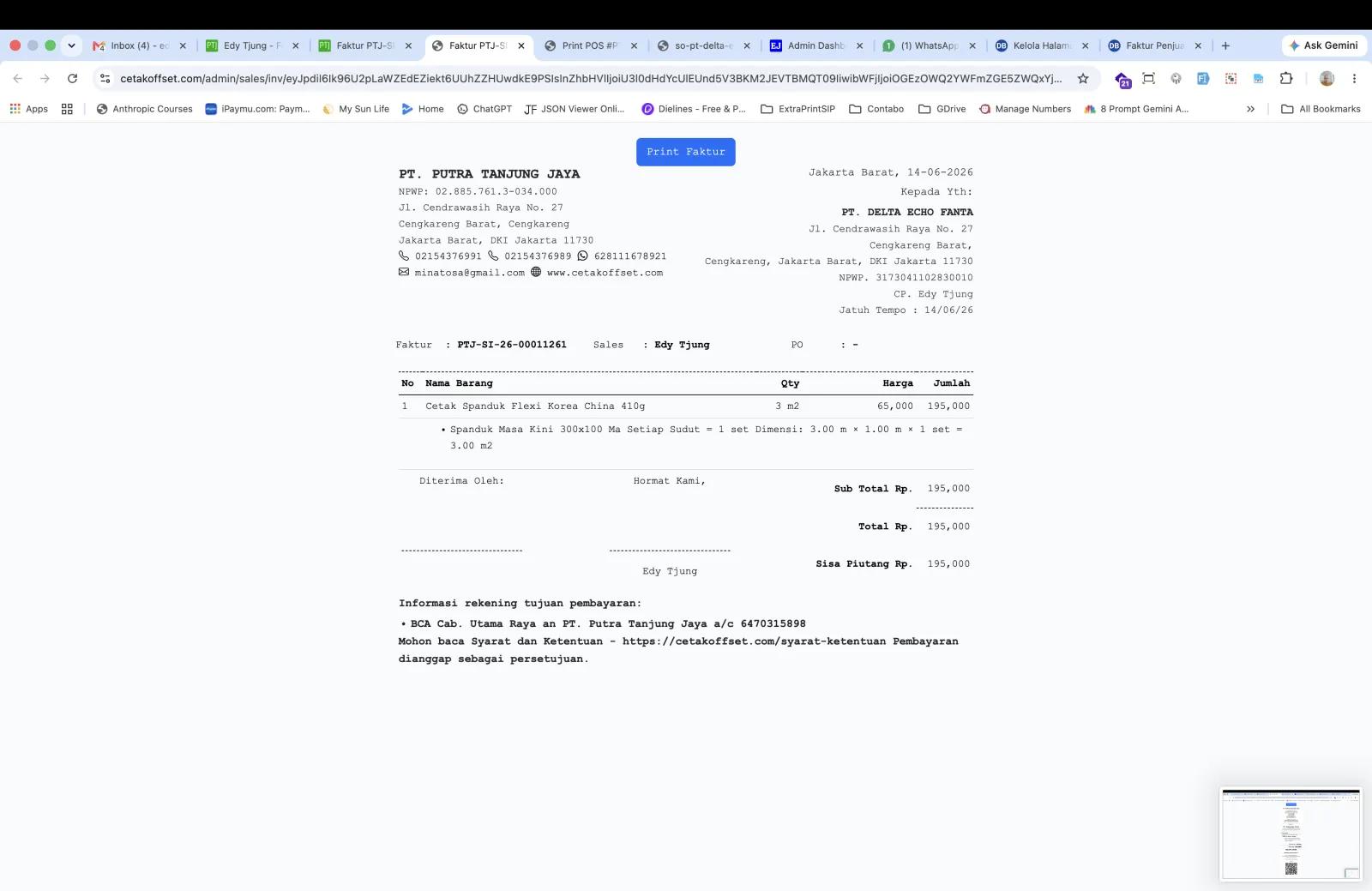Open the Chrome profile avatar
Viewport: 1372px width, 891px height.
(1327, 79)
